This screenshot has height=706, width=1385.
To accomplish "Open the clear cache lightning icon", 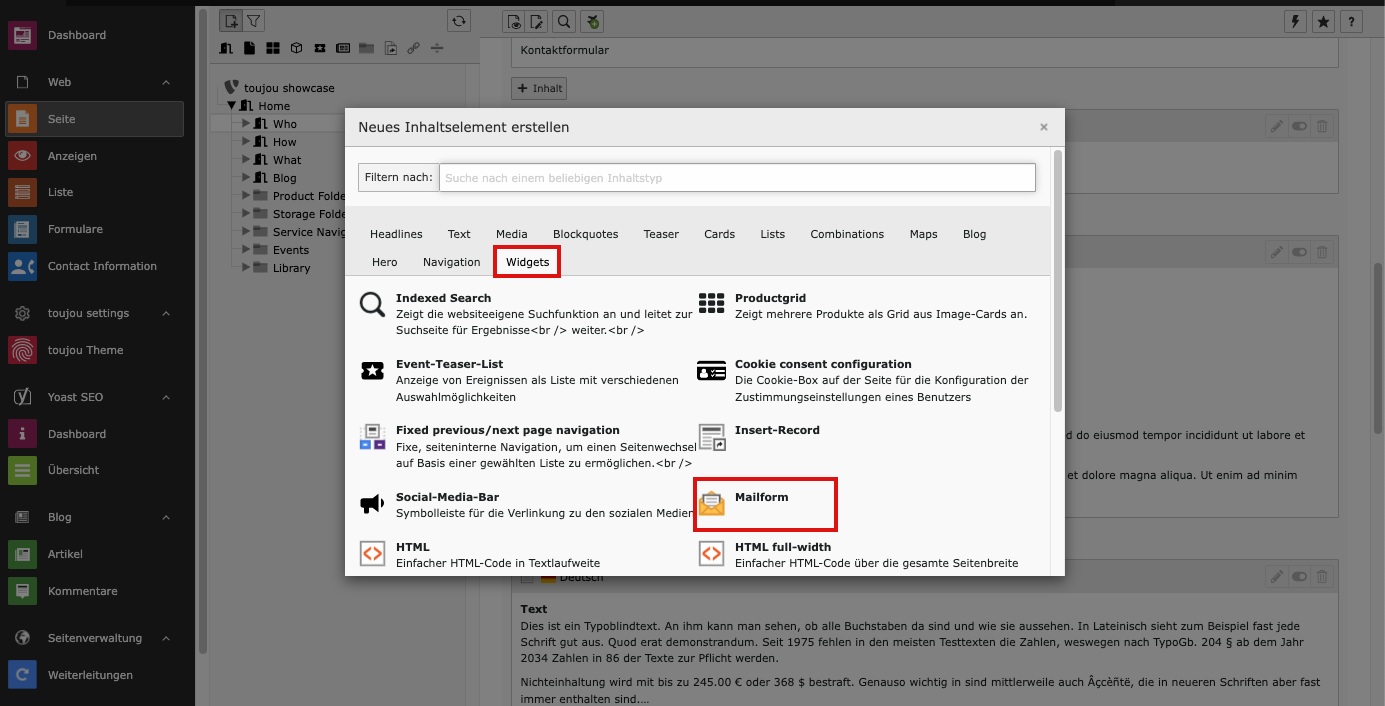I will pos(1295,21).
